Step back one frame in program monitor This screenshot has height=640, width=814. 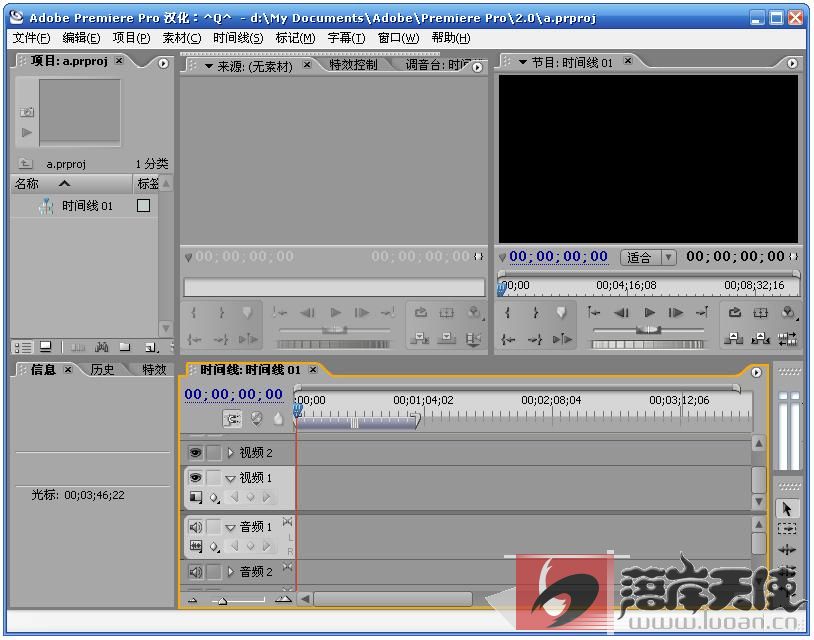click(621, 312)
